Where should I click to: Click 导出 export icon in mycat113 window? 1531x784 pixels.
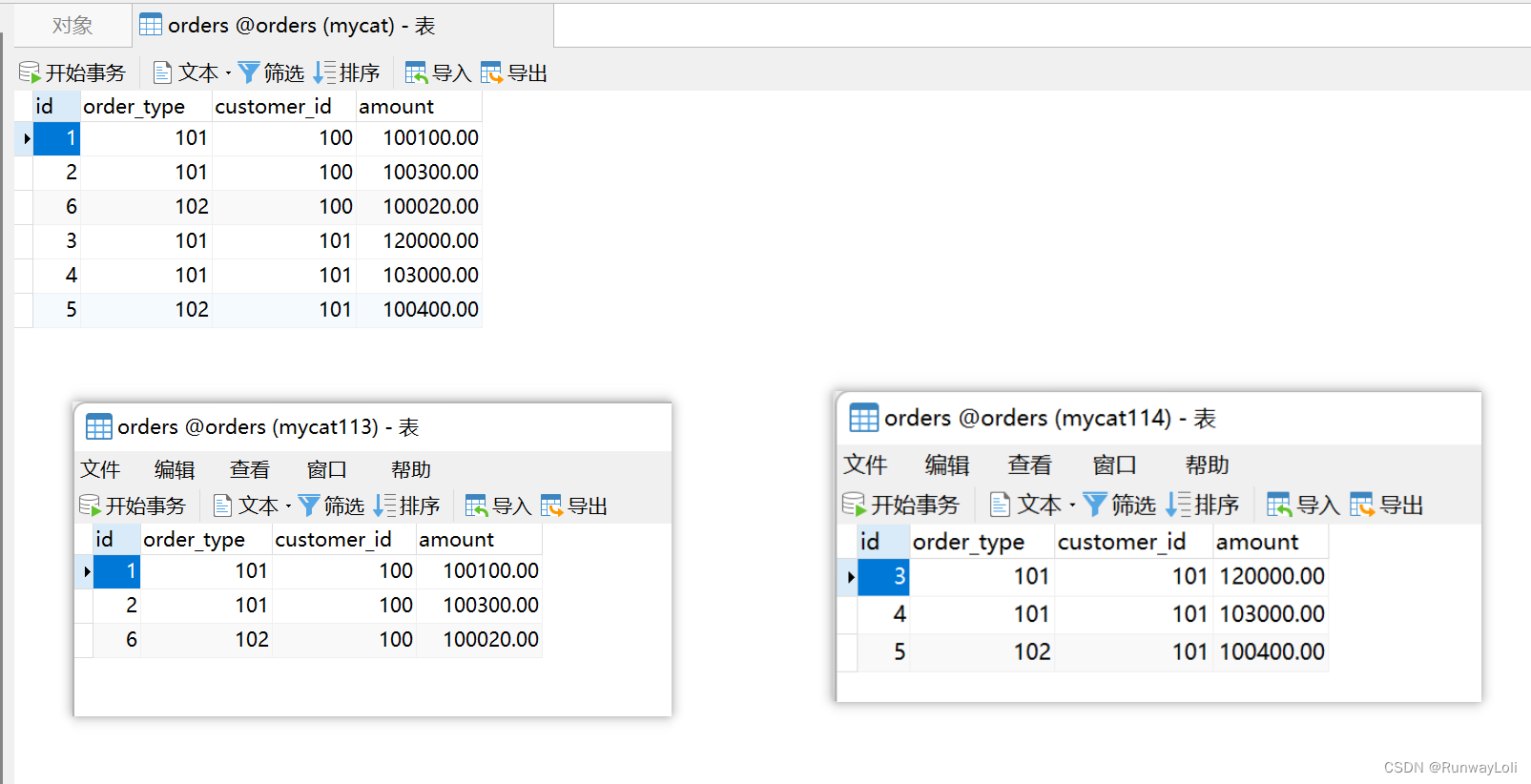pyautogui.click(x=551, y=505)
